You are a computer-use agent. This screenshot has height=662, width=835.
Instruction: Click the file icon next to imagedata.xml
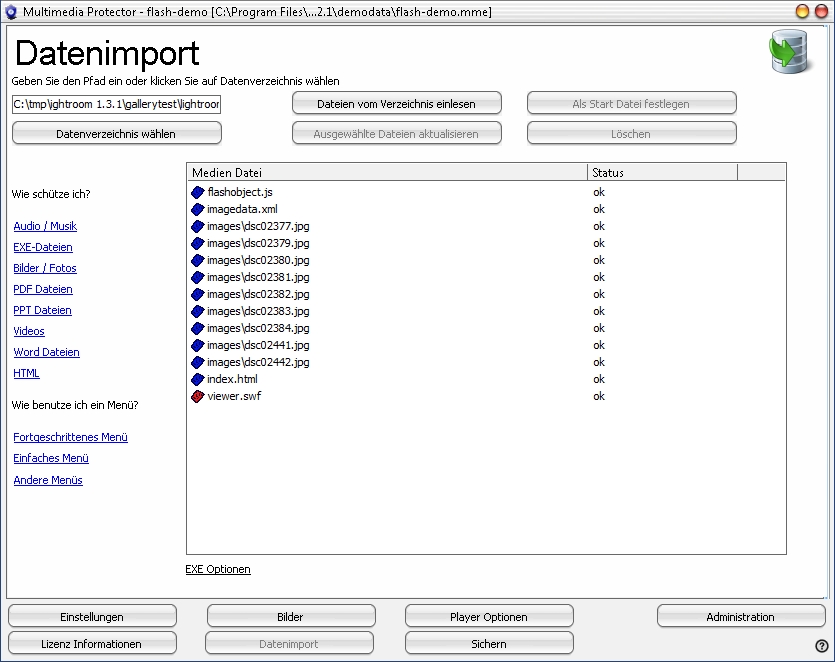tap(197, 209)
